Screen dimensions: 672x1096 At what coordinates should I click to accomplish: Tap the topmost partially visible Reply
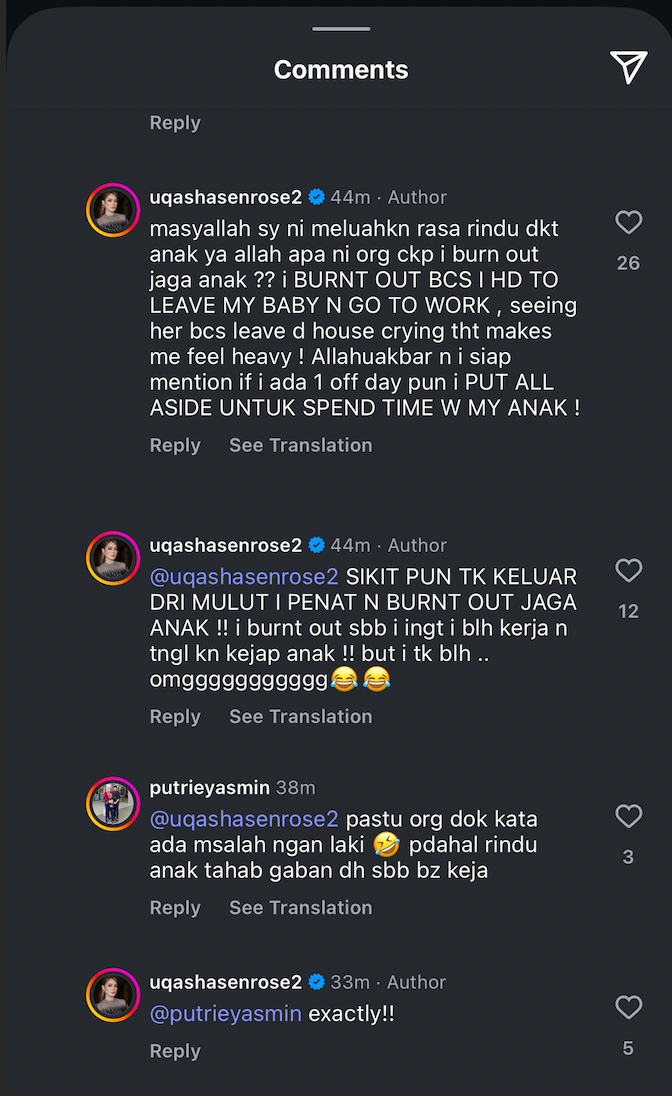click(175, 123)
